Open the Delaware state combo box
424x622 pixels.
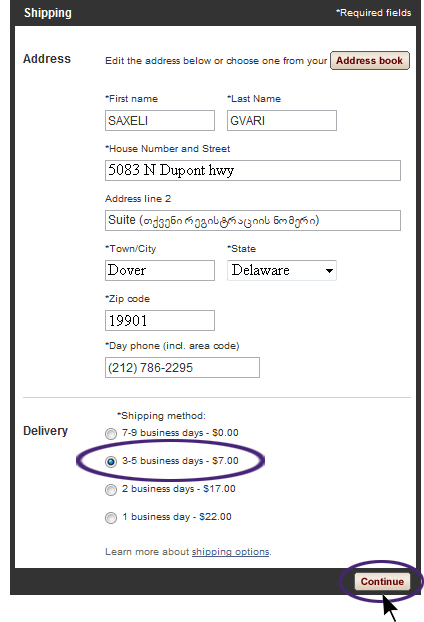pos(282,271)
